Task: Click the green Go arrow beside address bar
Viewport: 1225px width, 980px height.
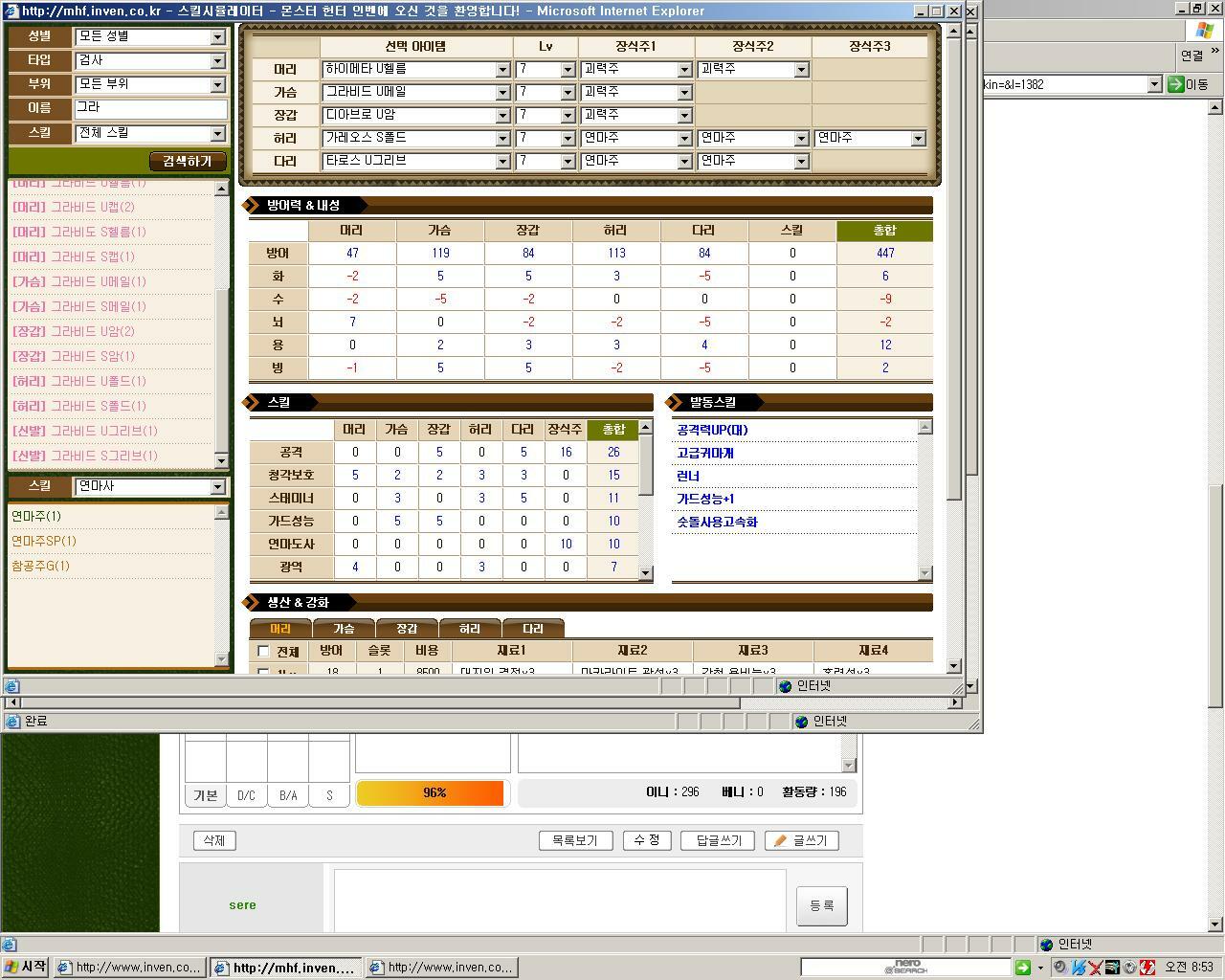Action: (x=1176, y=84)
